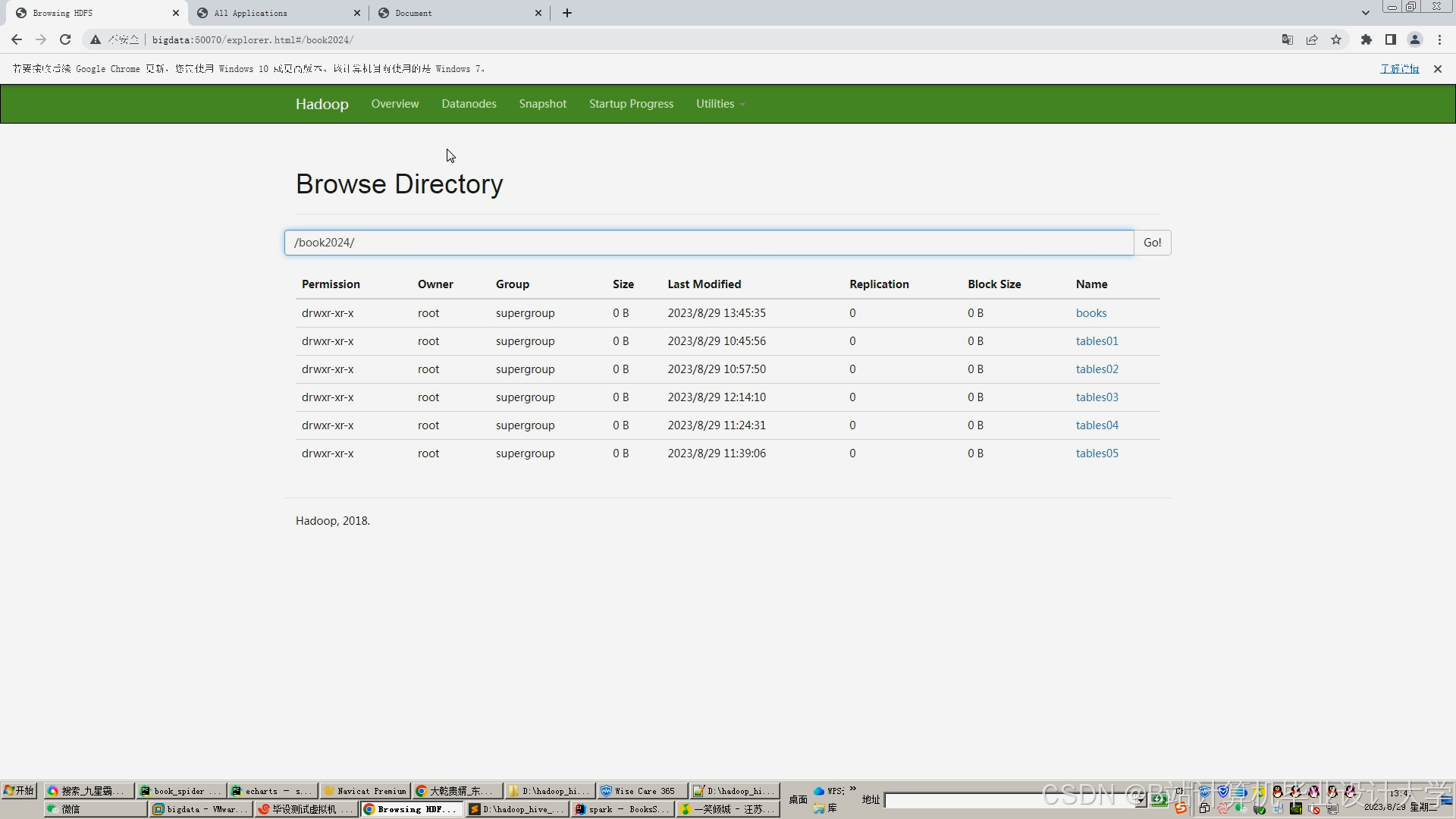The image size is (1456, 819).
Task: Open the Chrome three-dot menu
Action: pyautogui.click(x=1439, y=39)
